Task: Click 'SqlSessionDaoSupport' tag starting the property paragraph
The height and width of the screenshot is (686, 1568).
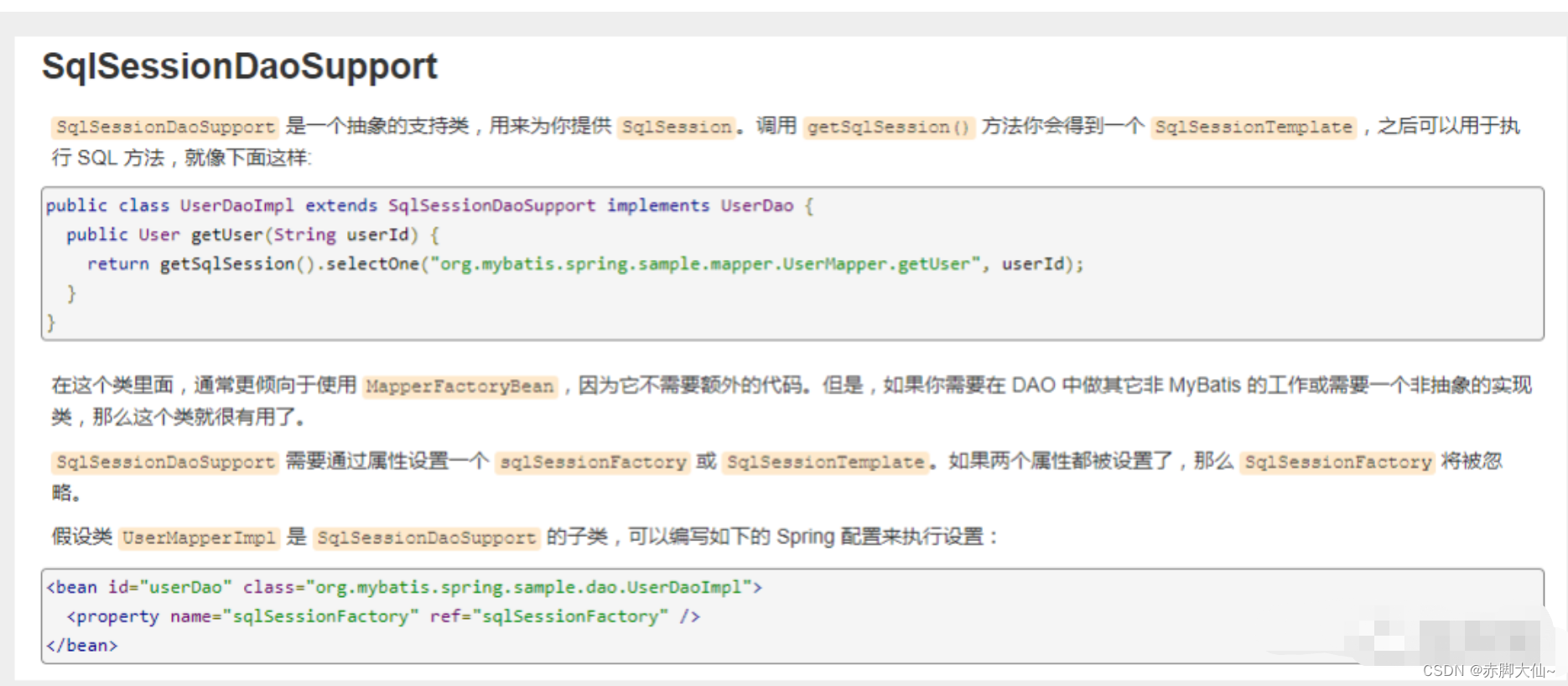Action: click(x=165, y=462)
